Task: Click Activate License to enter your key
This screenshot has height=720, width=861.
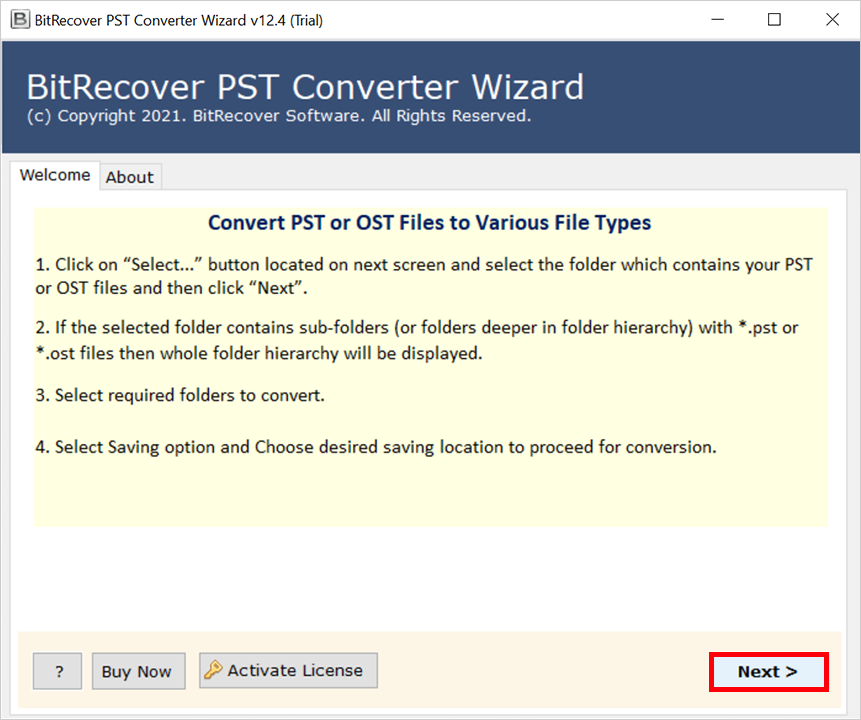Action: coord(288,670)
